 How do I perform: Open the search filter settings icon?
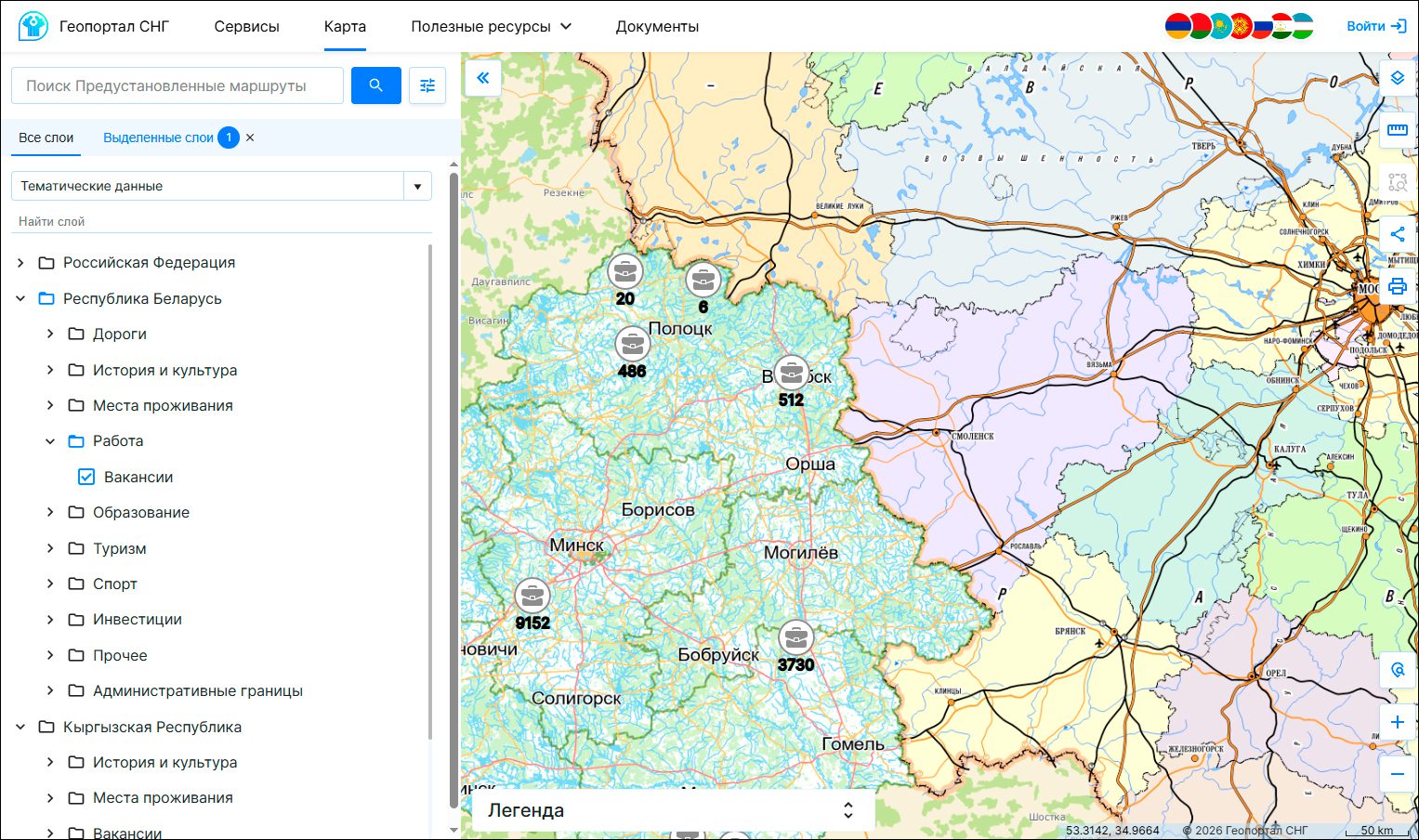(x=427, y=85)
